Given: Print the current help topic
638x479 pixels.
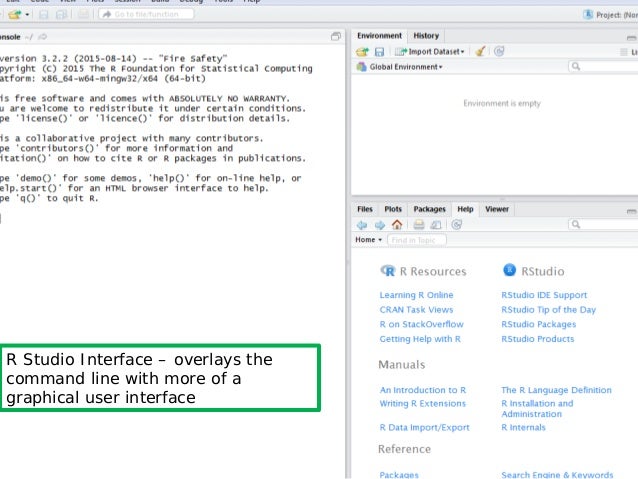Looking at the screenshot, I should coord(419,225).
